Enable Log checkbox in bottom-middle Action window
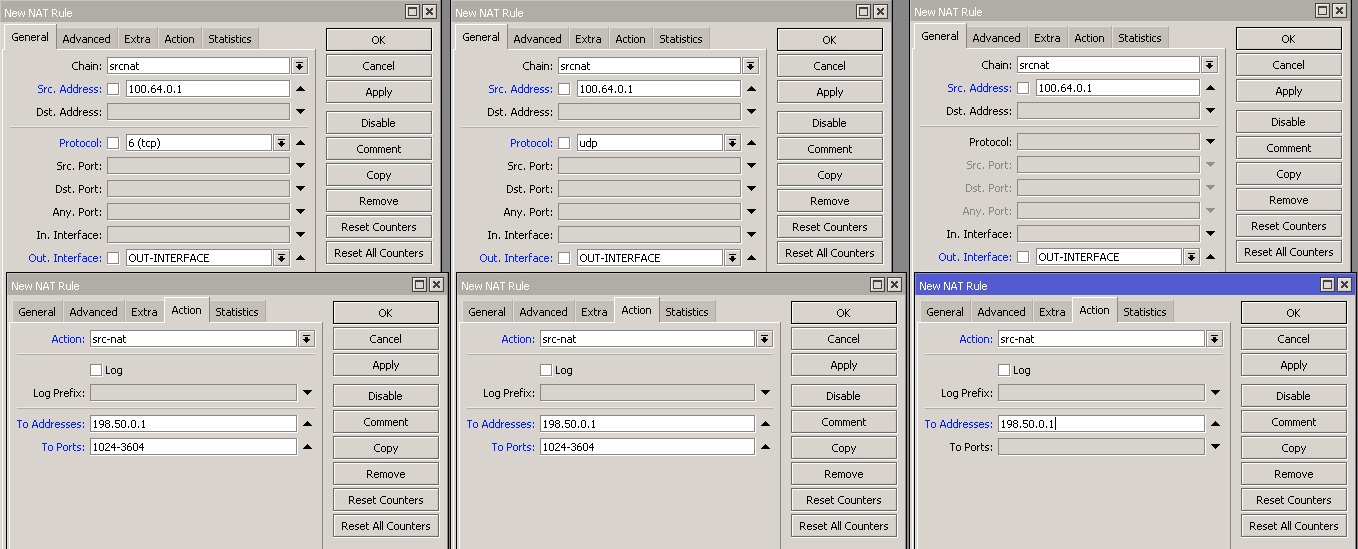1358x549 pixels. (x=546, y=370)
